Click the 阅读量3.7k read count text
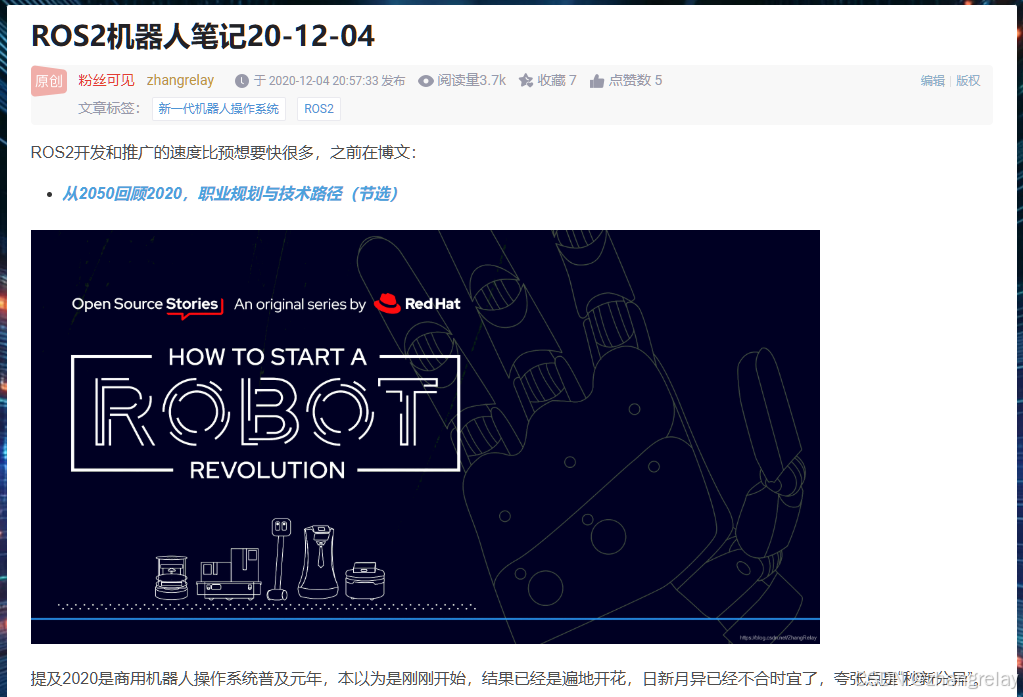The image size is (1023, 697). click(x=471, y=80)
